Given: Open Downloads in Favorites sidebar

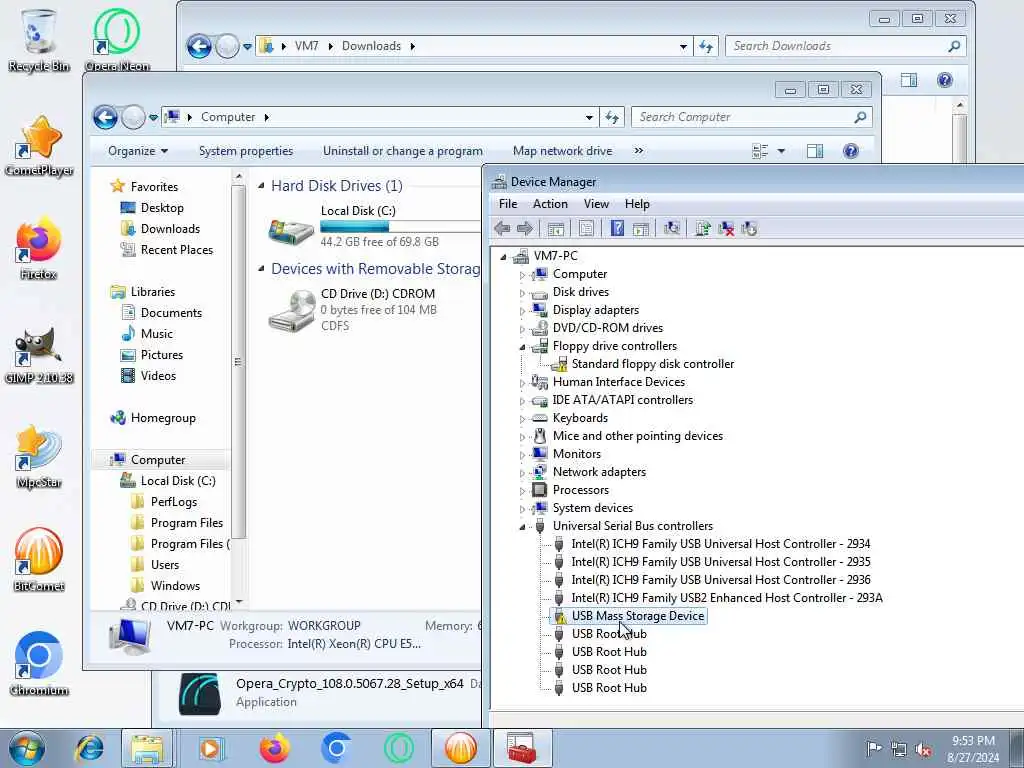Looking at the screenshot, I should [x=170, y=229].
